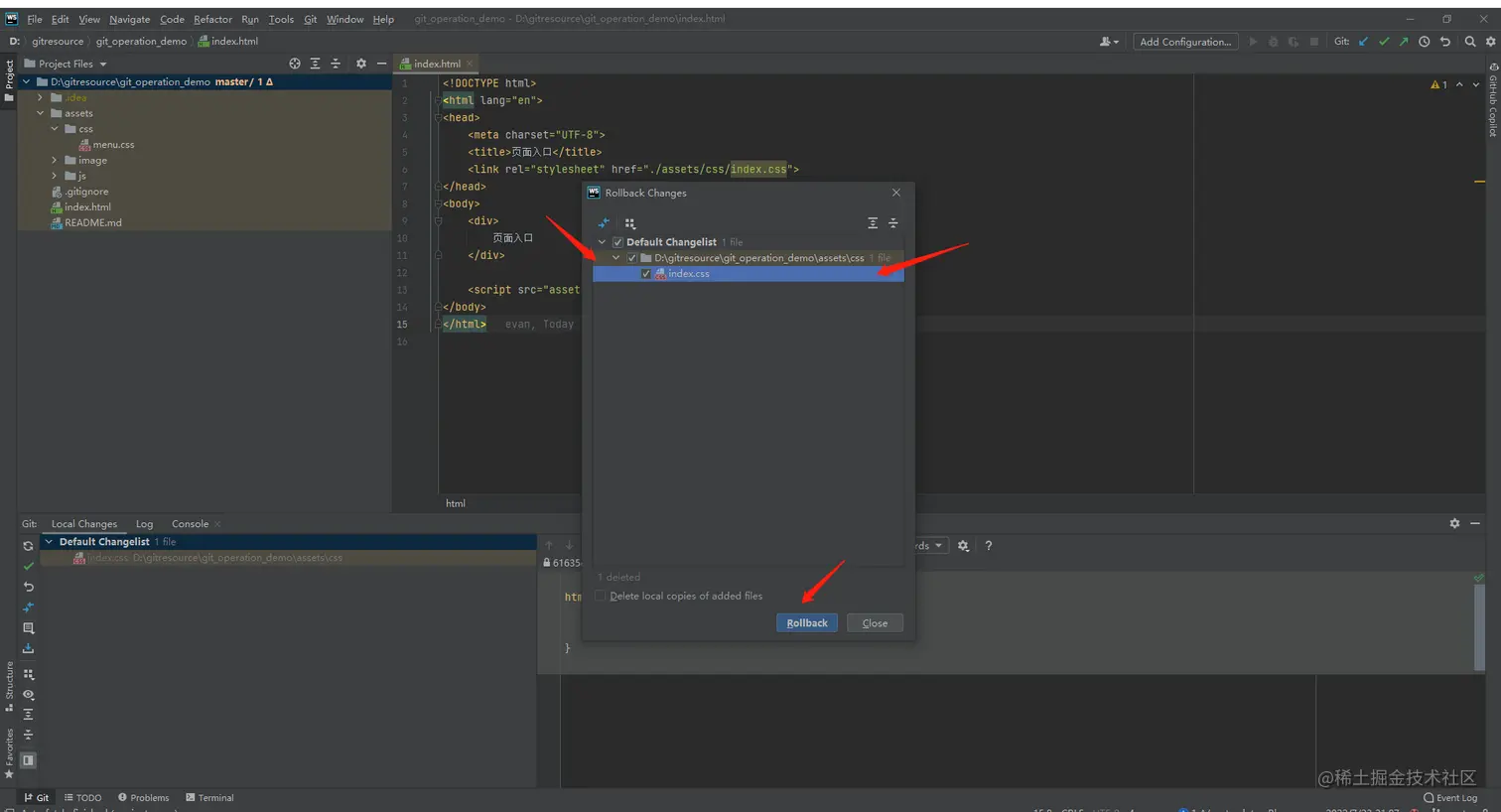Click Changelists icon in Git panel sidebar
Screen dimensions: 1501x812
click(x=28, y=628)
